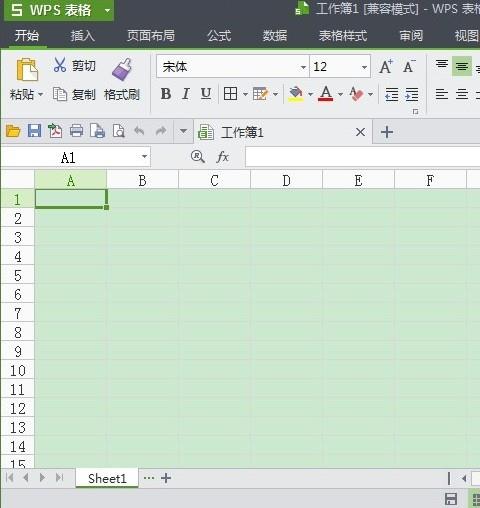This screenshot has height=508, width=480.
Task: Click the Open folder icon
Action: tap(13, 131)
